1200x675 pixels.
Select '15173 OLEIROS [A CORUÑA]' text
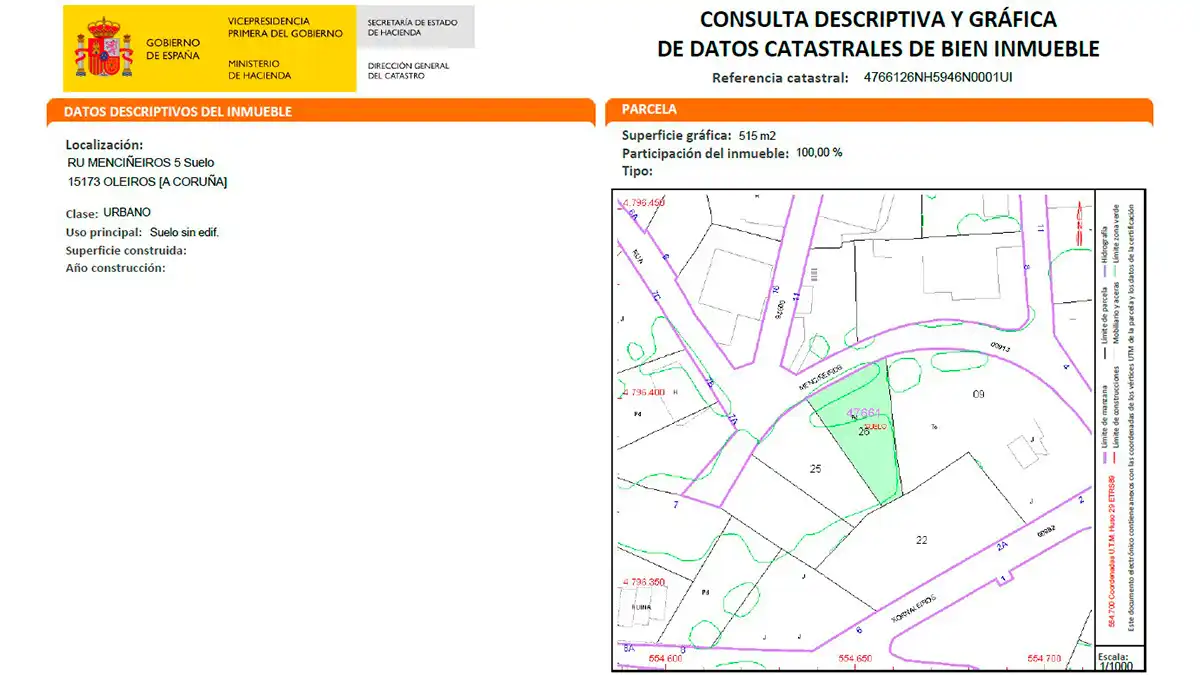click(x=148, y=181)
